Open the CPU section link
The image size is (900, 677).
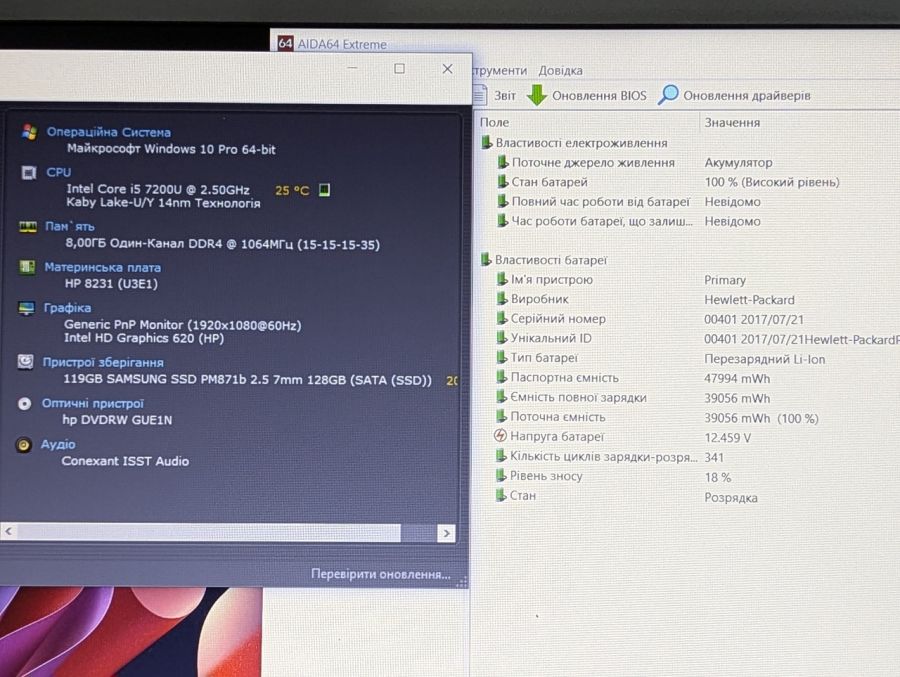click(59, 172)
